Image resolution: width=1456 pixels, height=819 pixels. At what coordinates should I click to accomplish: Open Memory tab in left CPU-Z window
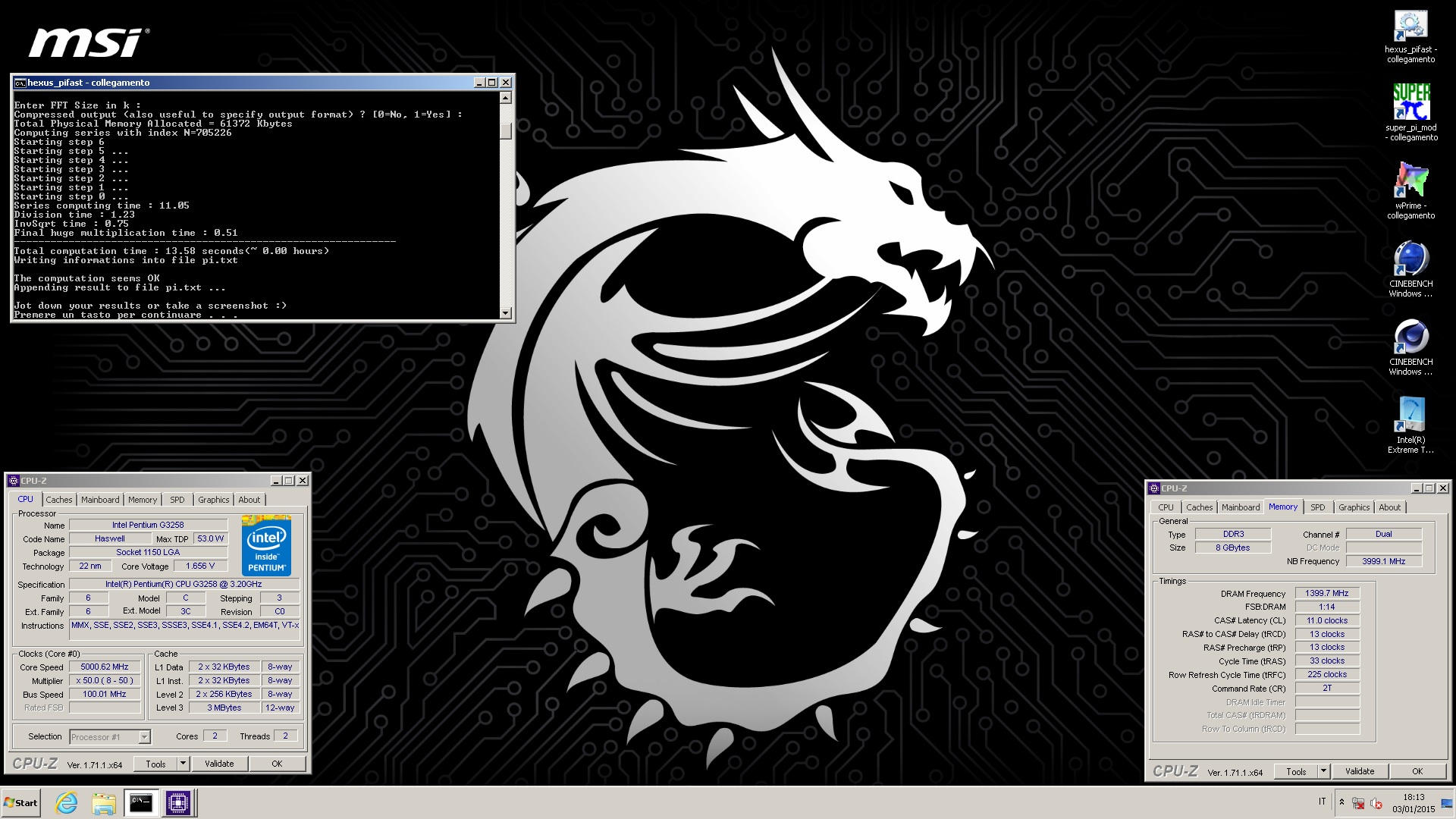[x=143, y=500]
